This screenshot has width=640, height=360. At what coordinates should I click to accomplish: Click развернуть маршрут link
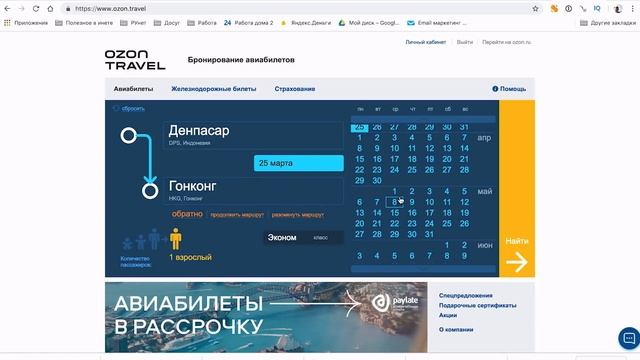click(298, 215)
